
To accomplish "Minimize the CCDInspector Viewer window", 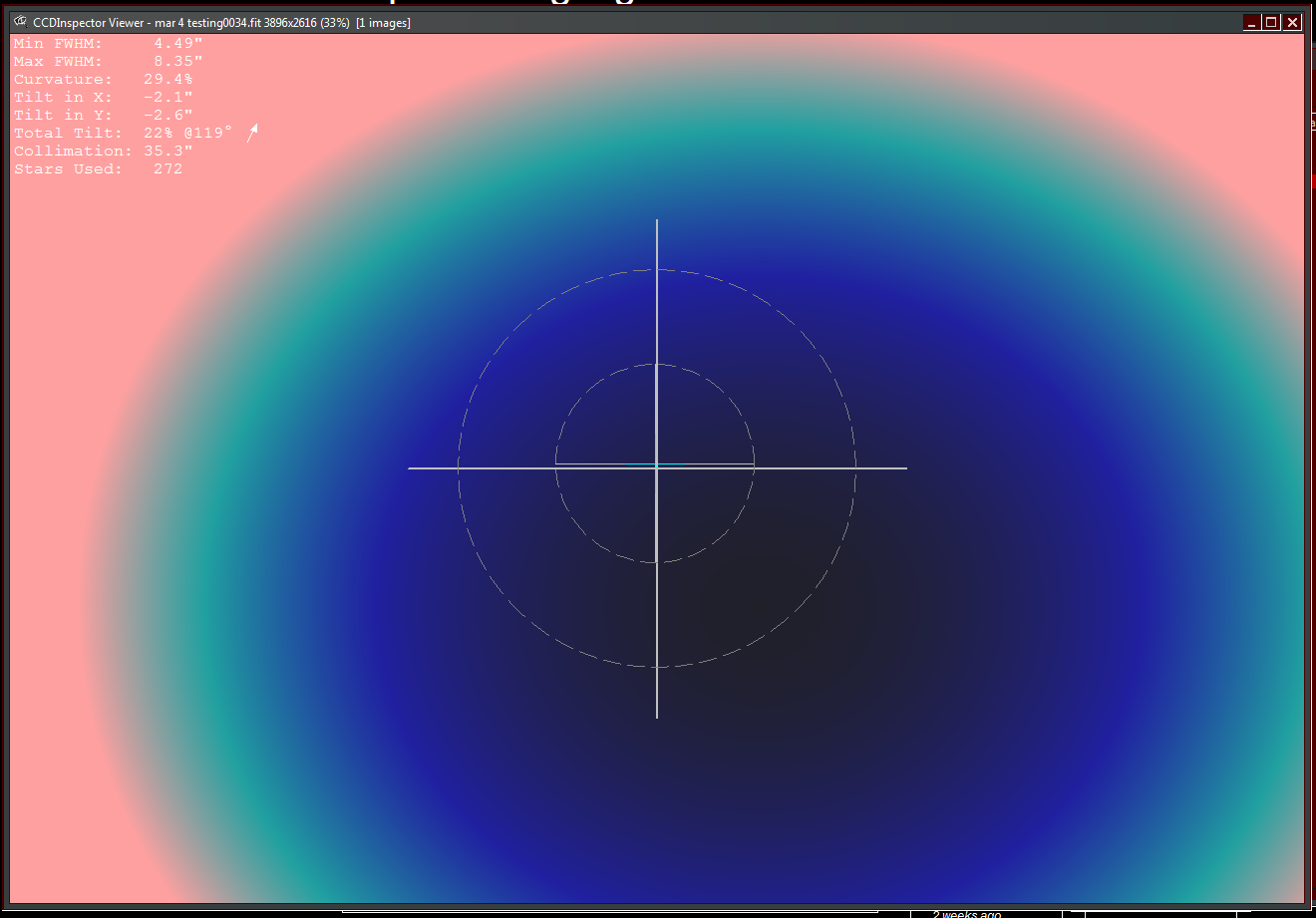I will click(x=1252, y=22).
